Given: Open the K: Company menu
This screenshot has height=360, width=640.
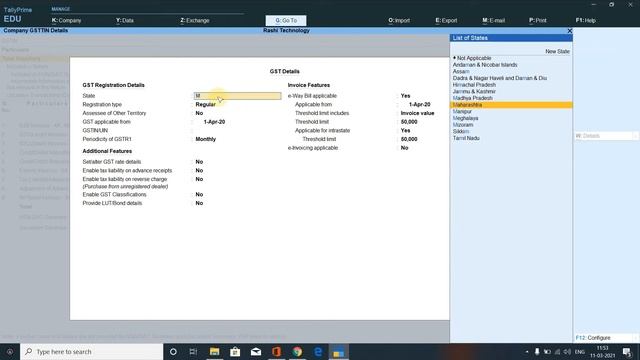Looking at the screenshot, I should point(67,20).
